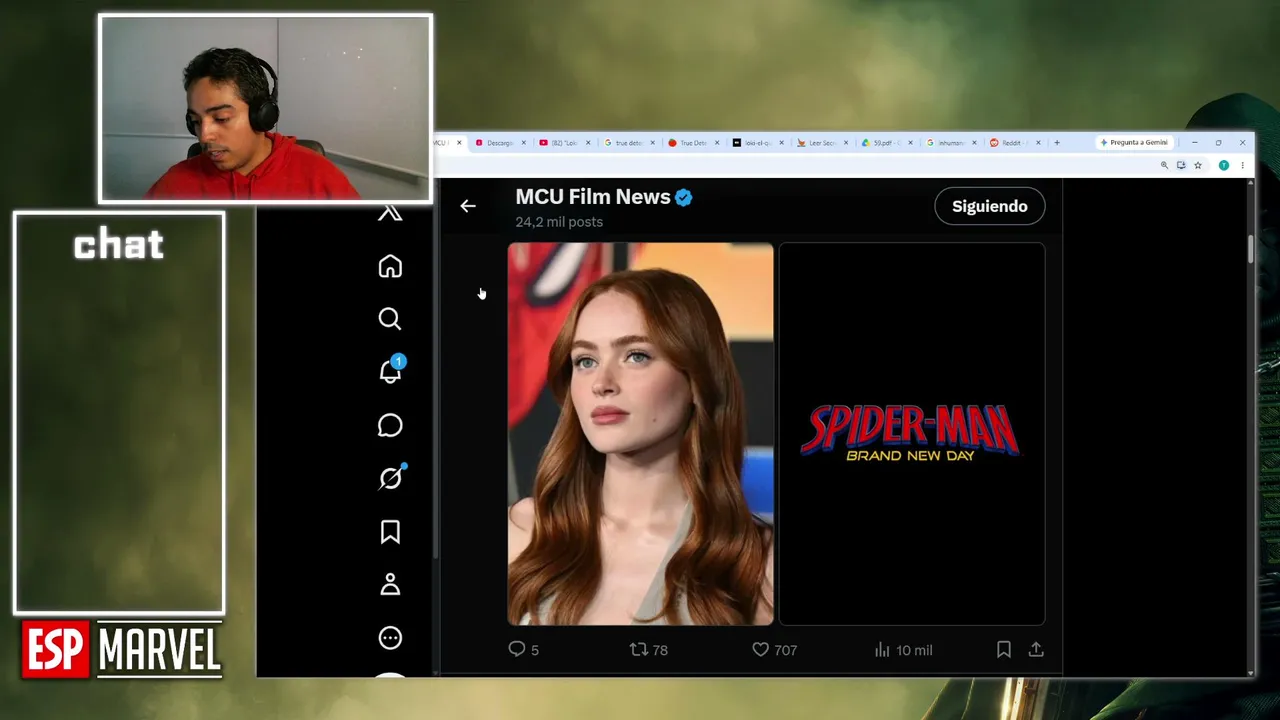Viewport: 1280px width, 720px height.
Task: Open Profile in the X sidebar
Action: [x=390, y=585]
